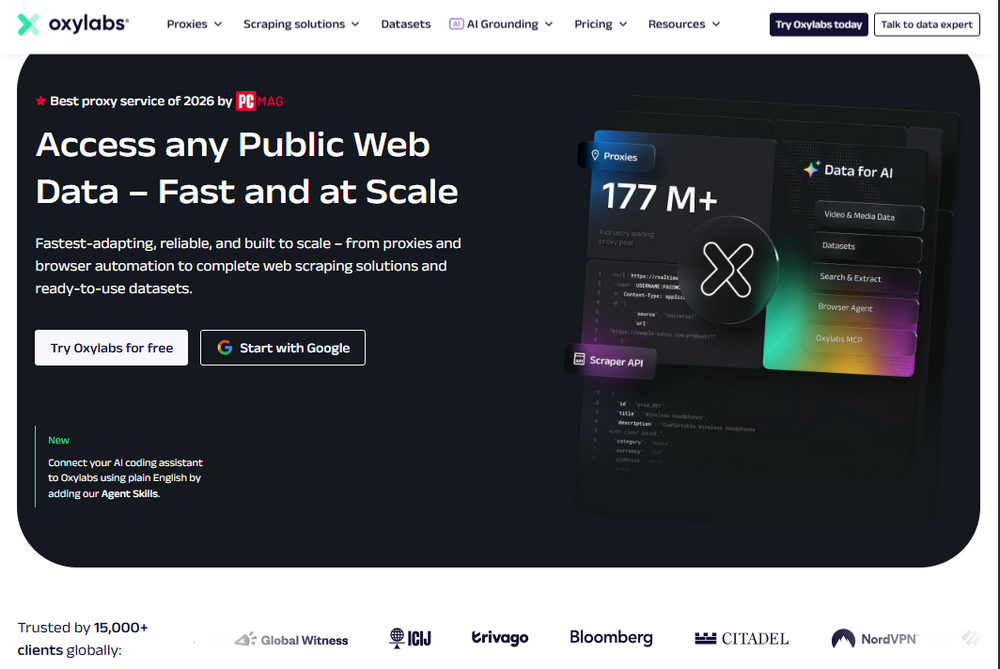This screenshot has width=1000, height=669.
Task: Click the Proxies location pin icon
Action: [x=594, y=155]
